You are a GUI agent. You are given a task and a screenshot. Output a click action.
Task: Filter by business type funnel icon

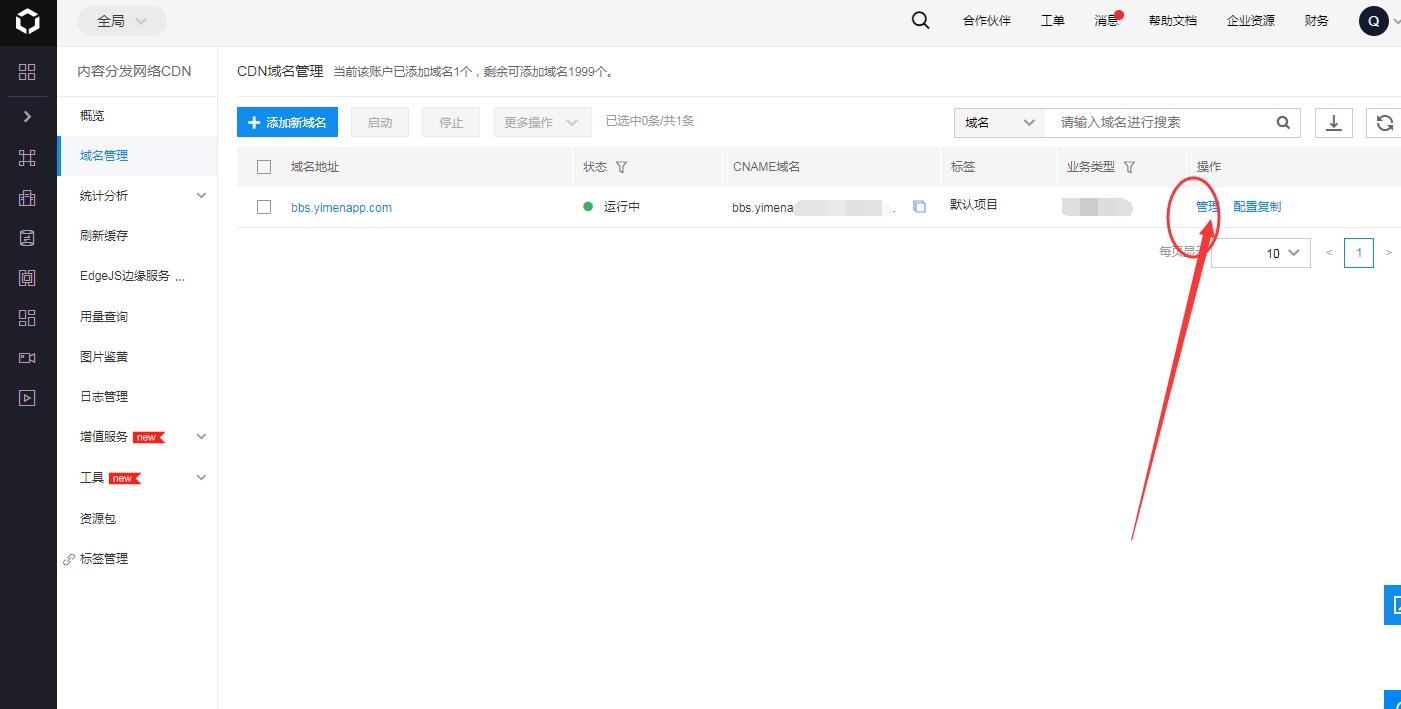click(x=1129, y=167)
